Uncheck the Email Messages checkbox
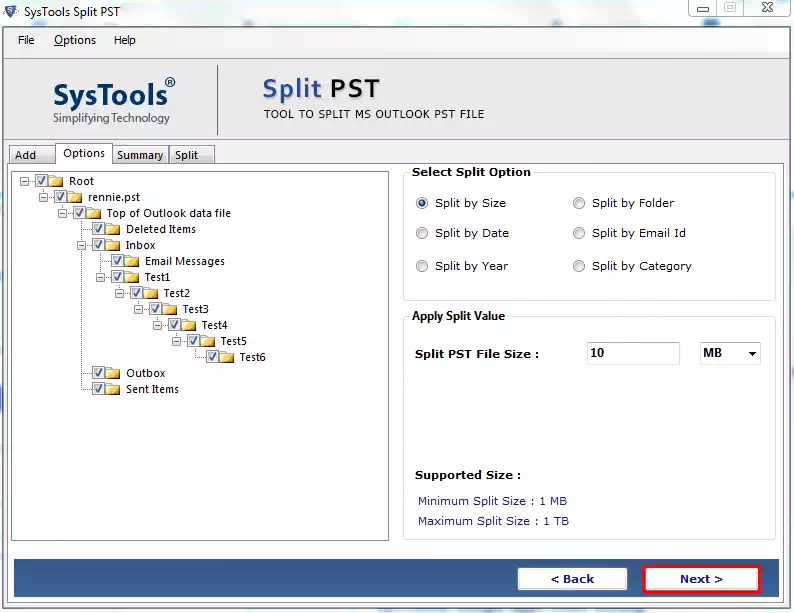The height and width of the screenshot is (613, 794). pyautogui.click(x=117, y=260)
